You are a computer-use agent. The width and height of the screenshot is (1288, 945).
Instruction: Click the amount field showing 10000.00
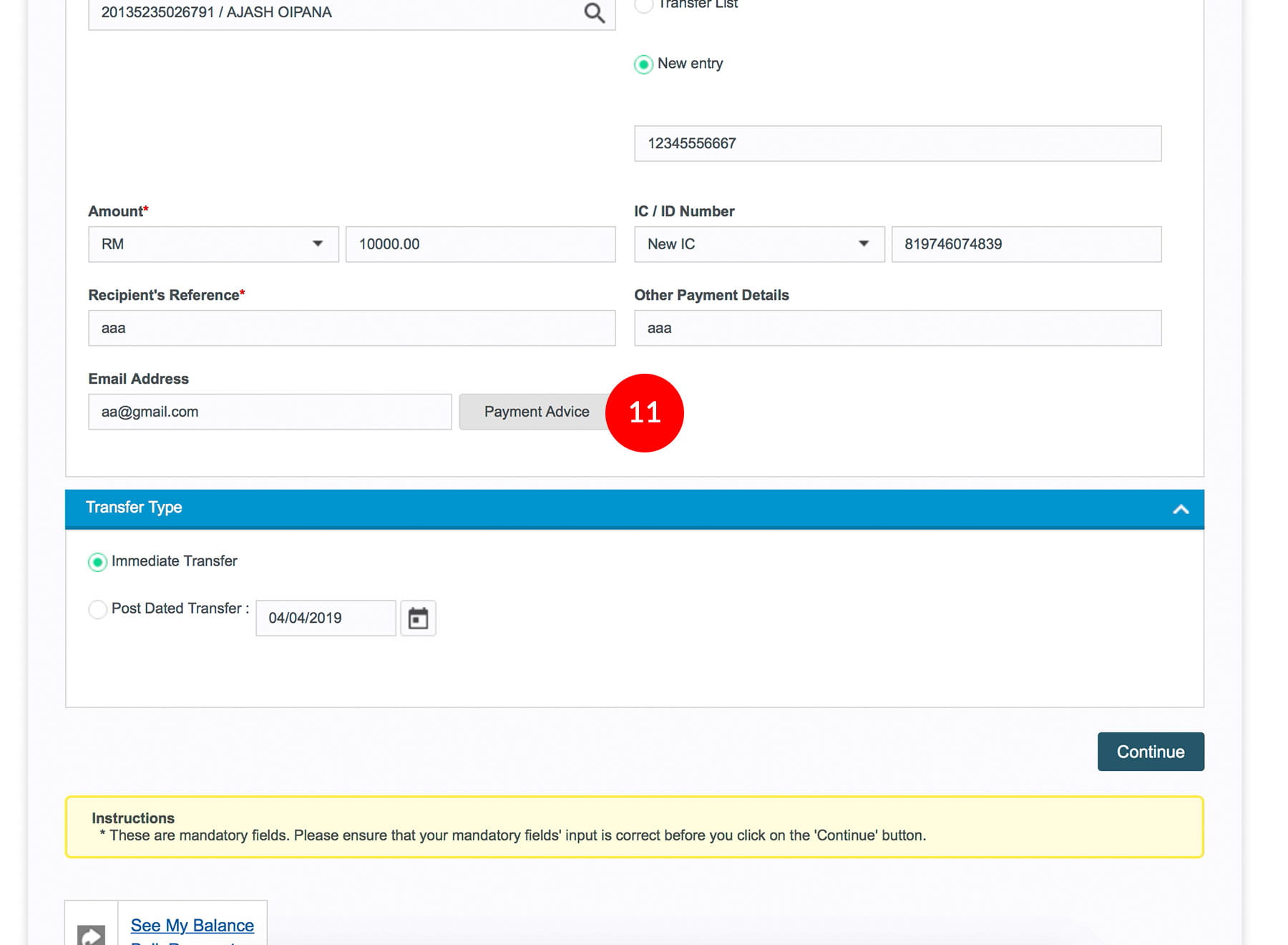[480, 244]
